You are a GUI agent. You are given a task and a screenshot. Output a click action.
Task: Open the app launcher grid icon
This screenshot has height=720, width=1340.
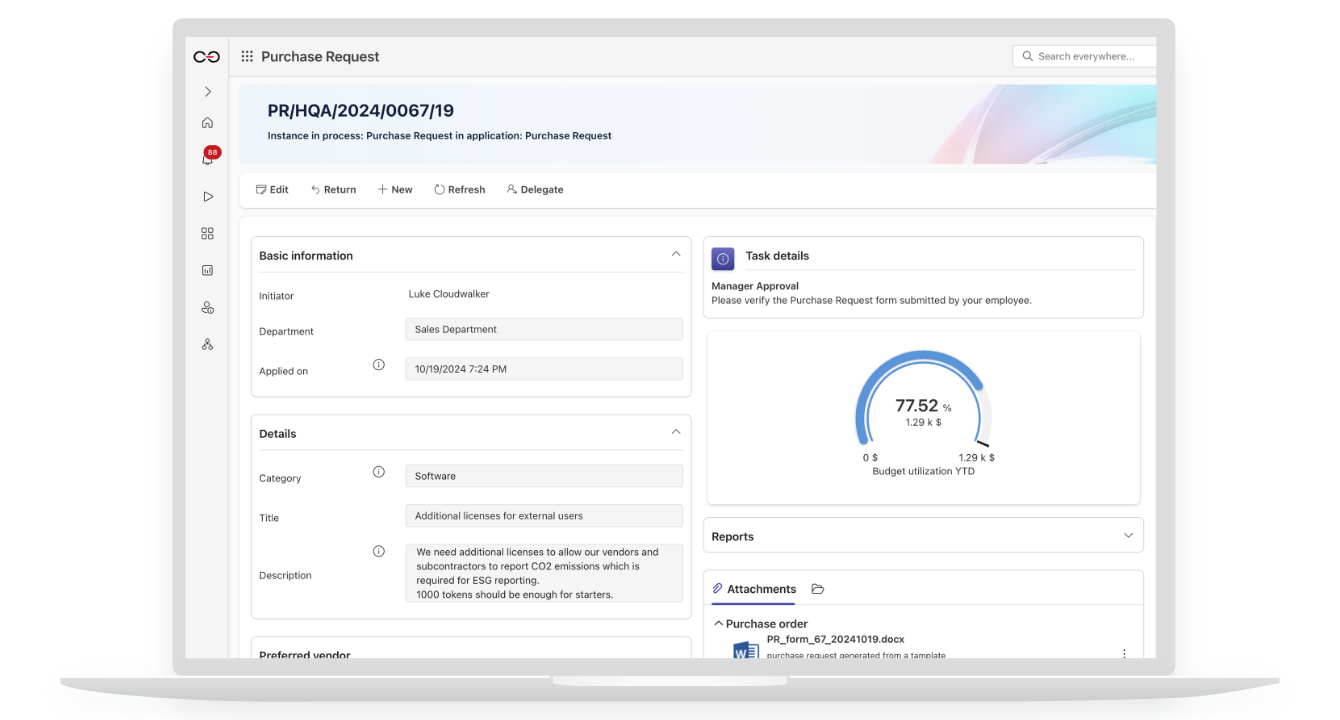pyautogui.click(x=247, y=57)
